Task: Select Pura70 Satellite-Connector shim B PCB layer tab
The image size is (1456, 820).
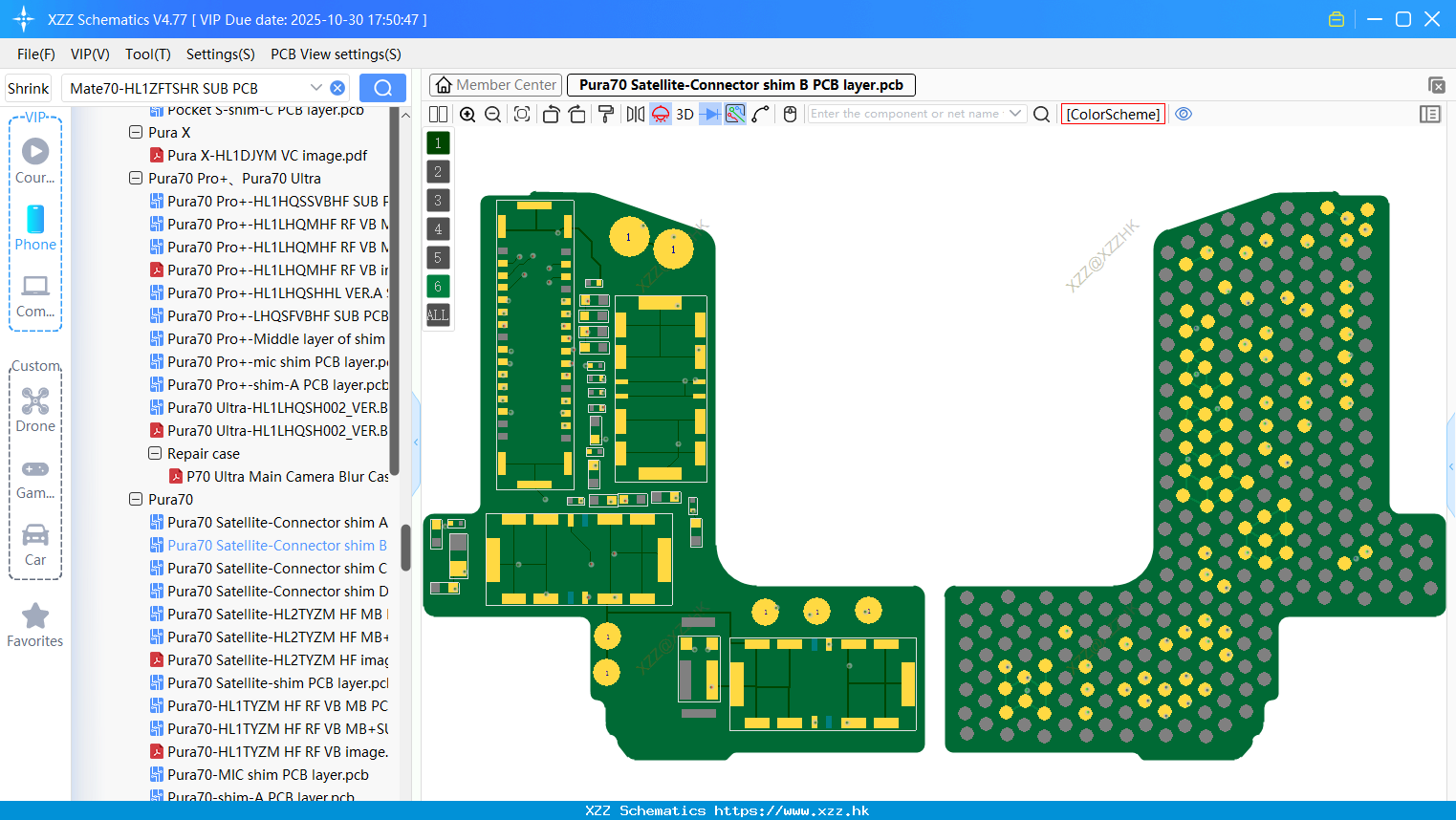Action: click(x=741, y=85)
